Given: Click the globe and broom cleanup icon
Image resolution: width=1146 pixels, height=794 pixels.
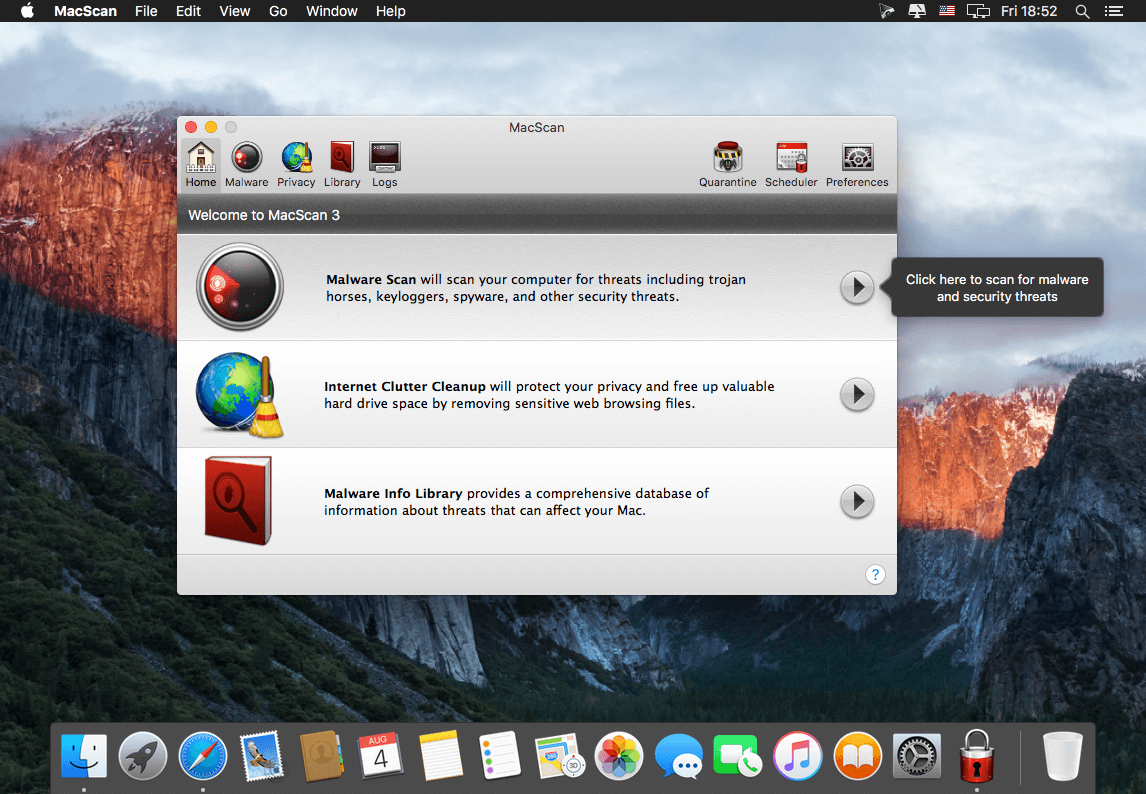Looking at the screenshot, I should pos(240,395).
